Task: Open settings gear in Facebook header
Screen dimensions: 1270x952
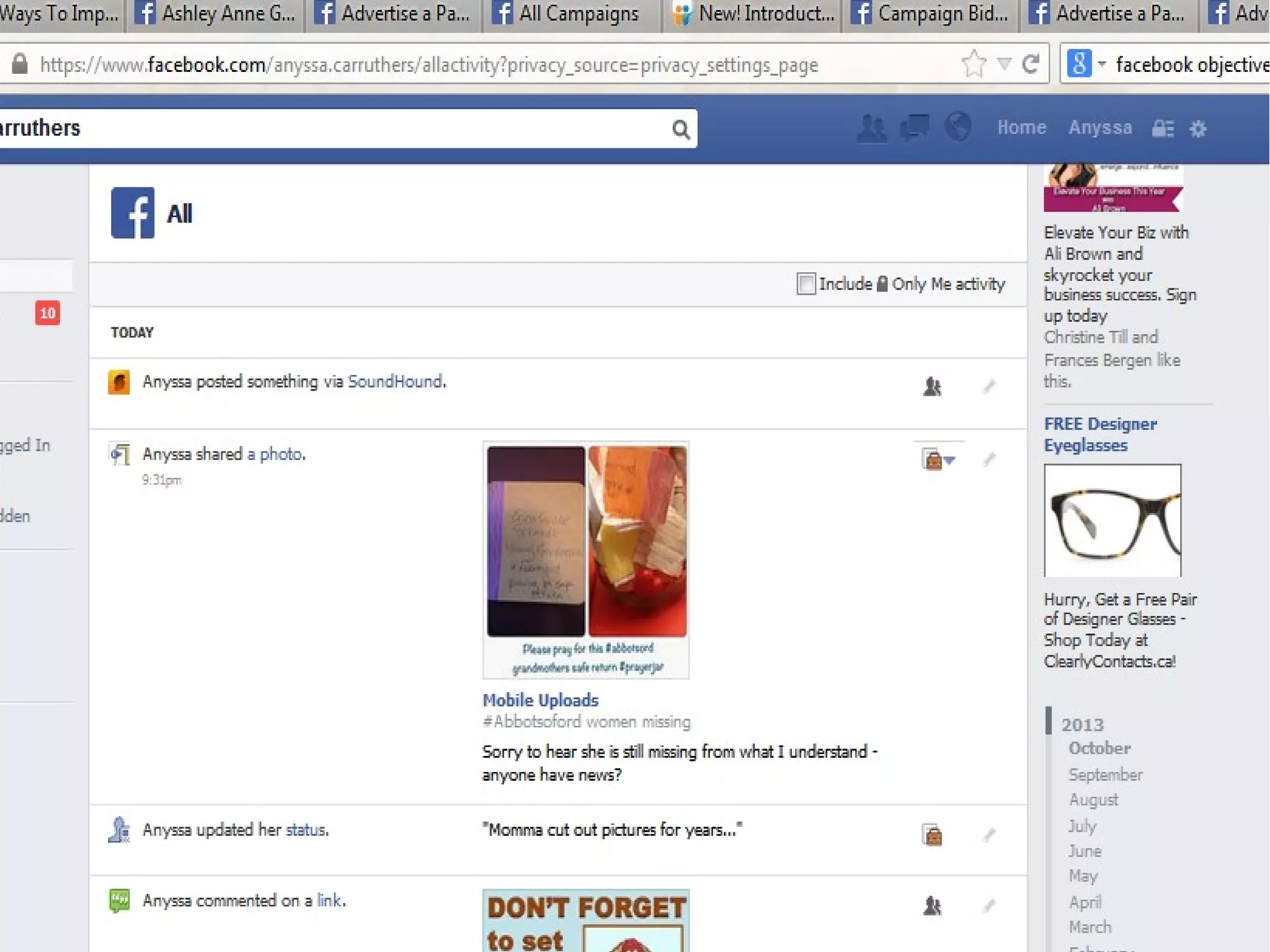Action: point(1198,129)
